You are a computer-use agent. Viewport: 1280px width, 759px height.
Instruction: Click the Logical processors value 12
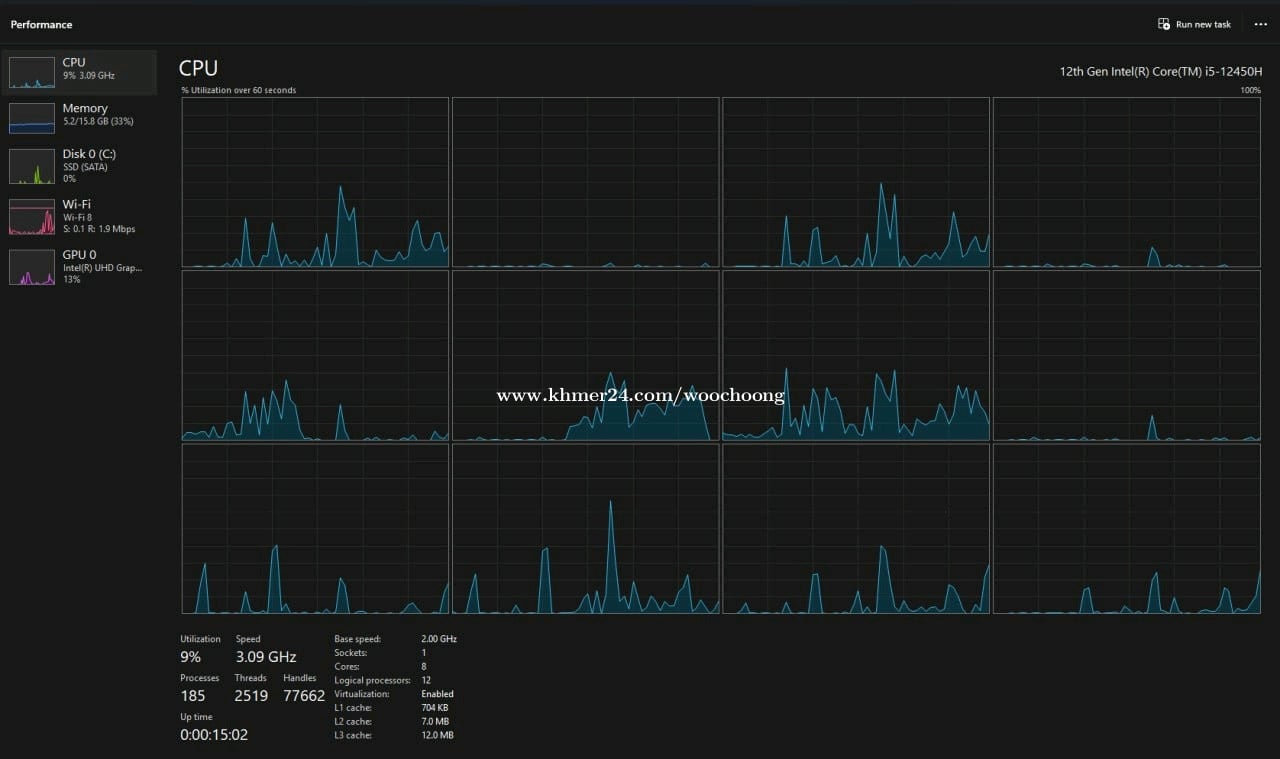(426, 680)
